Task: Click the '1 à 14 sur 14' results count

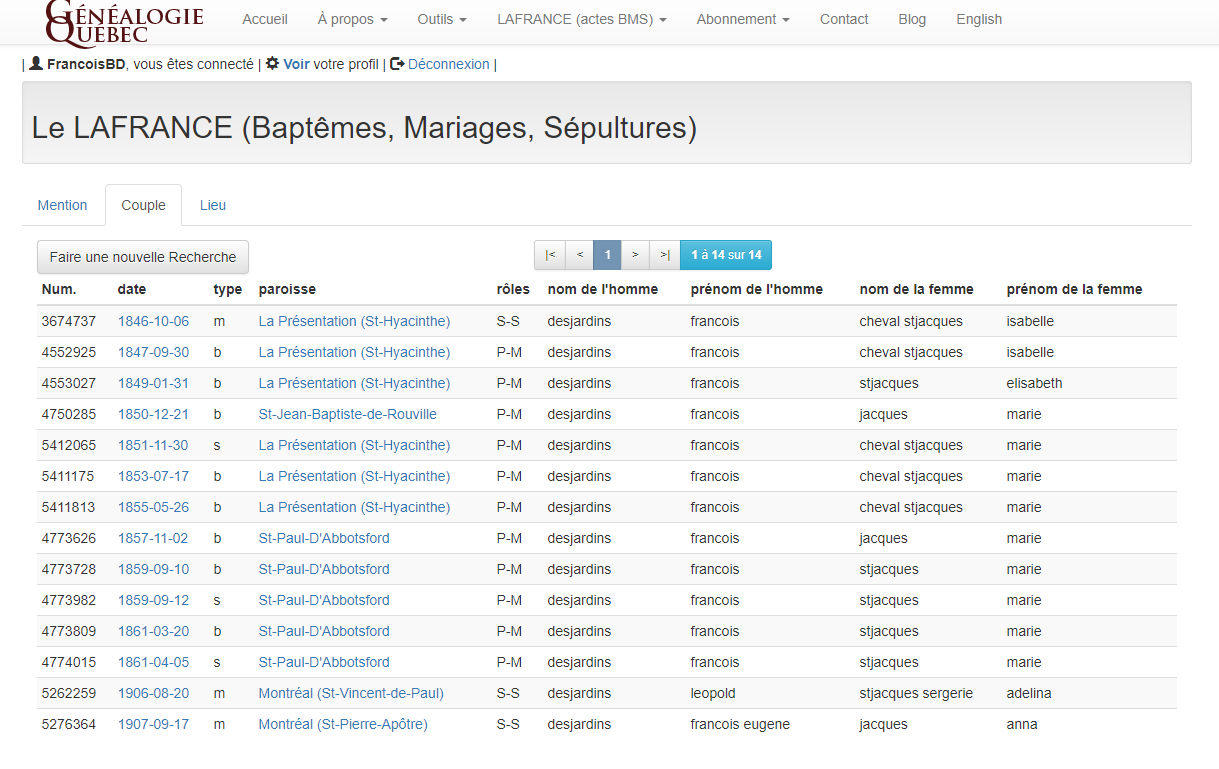Action: pos(726,255)
